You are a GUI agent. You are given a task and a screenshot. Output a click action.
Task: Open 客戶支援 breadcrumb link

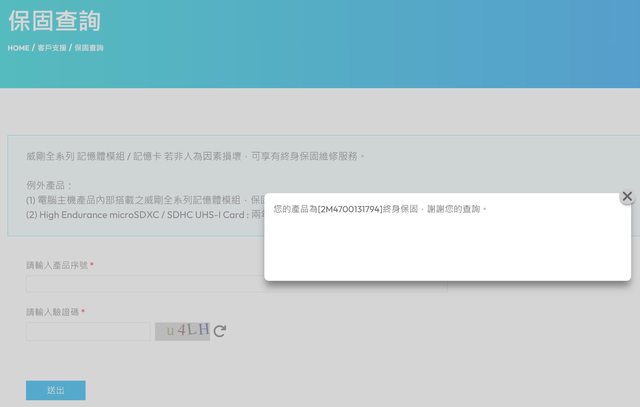[51, 48]
